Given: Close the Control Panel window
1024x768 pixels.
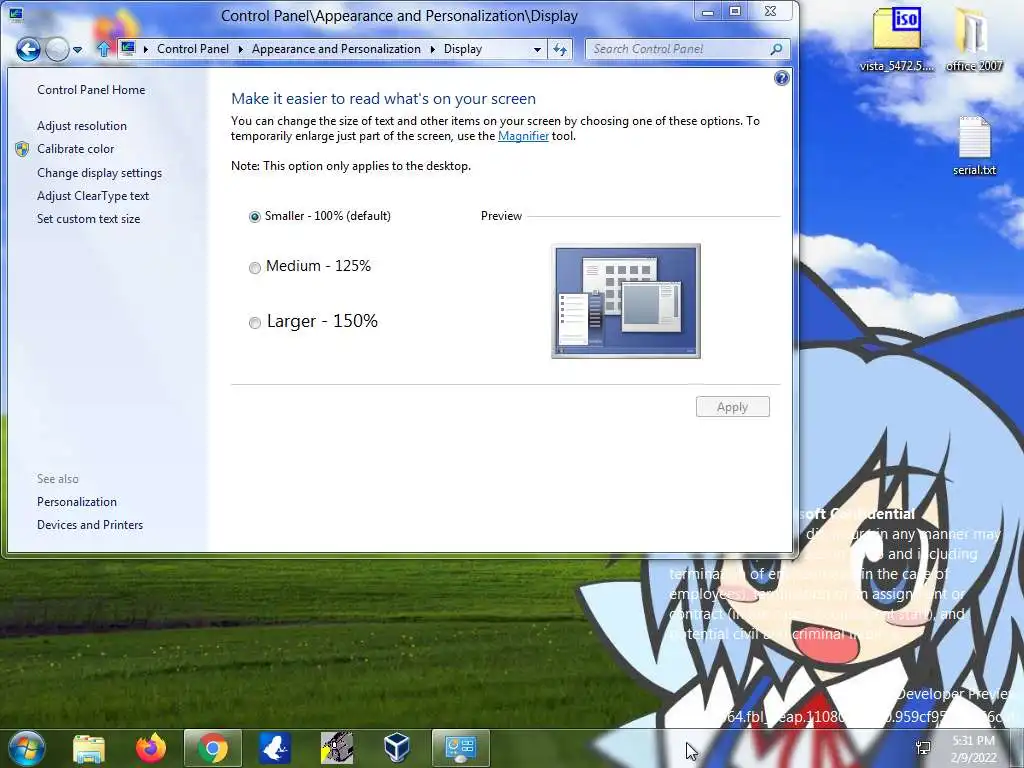Looking at the screenshot, I should tap(771, 11).
